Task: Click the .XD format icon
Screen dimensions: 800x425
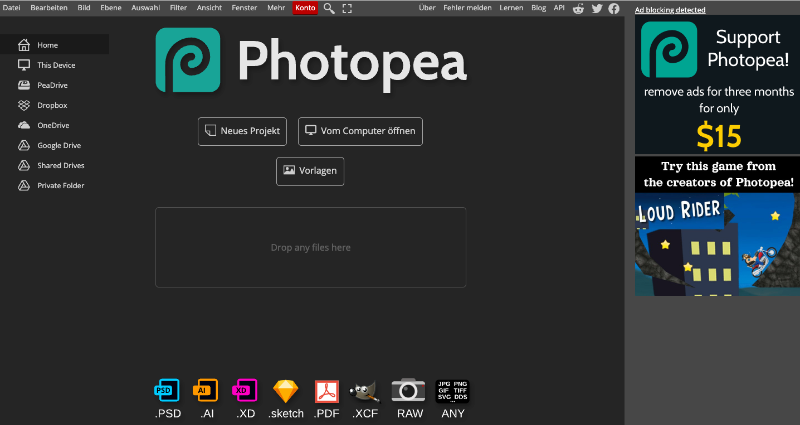Action: 245,391
